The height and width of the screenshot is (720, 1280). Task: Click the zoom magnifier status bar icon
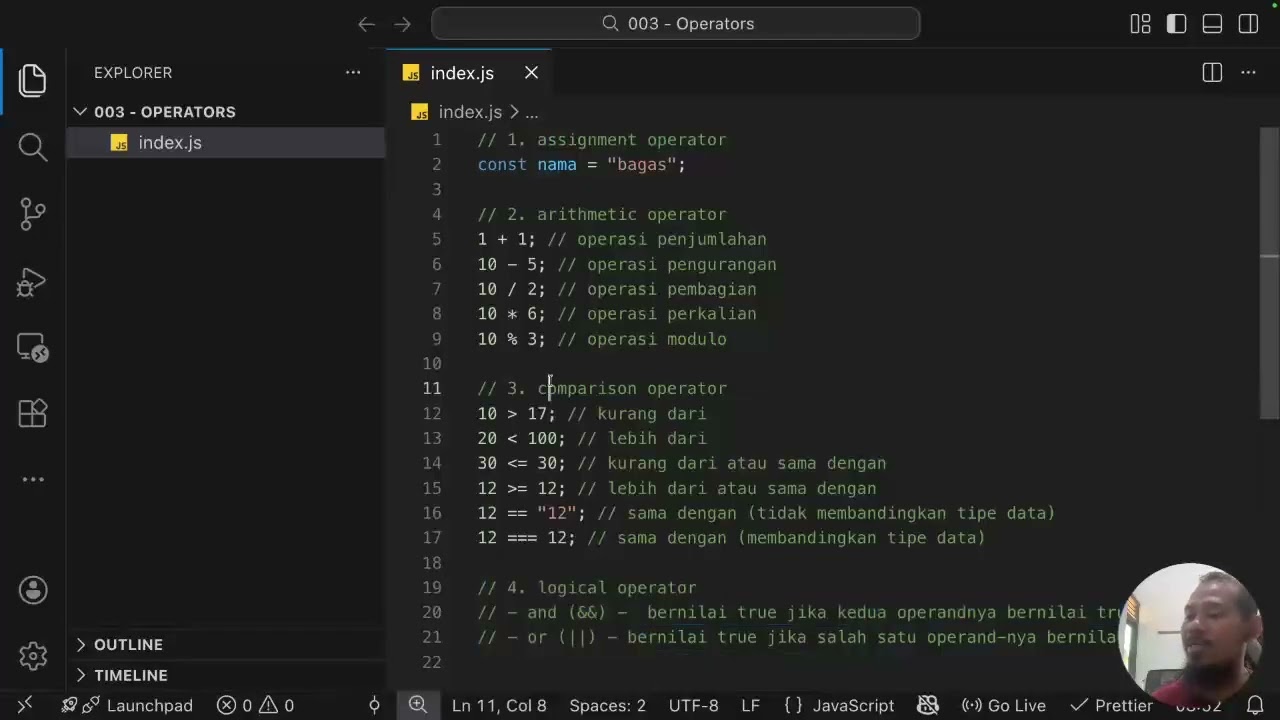(418, 705)
